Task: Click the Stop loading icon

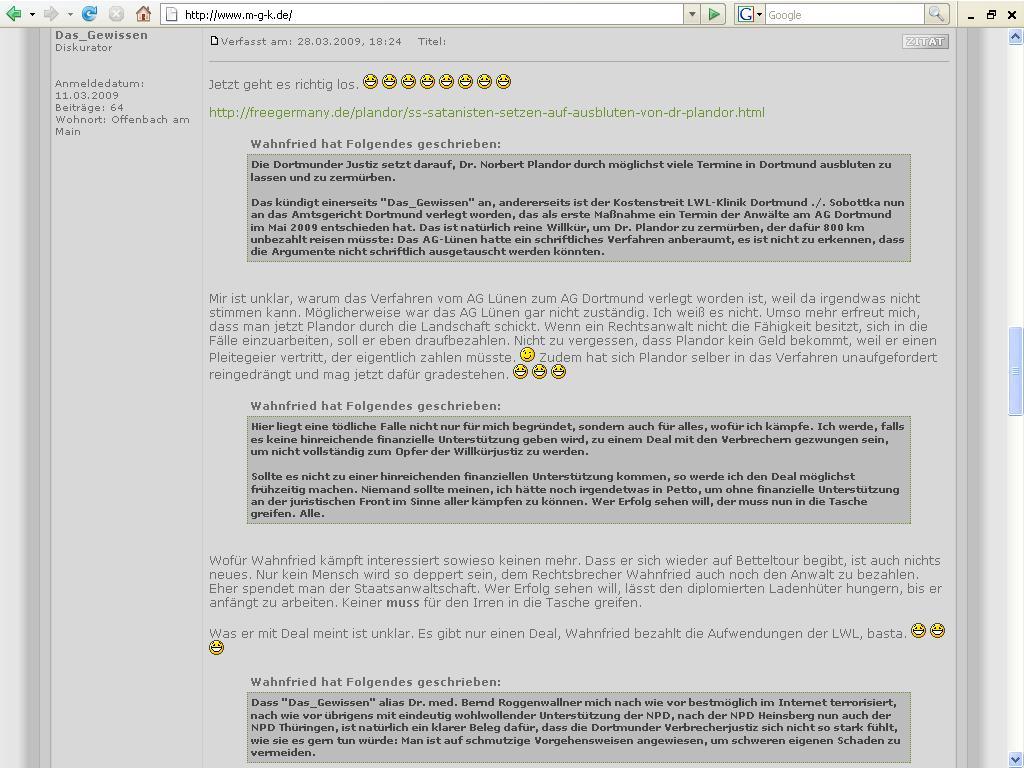Action: pos(116,14)
